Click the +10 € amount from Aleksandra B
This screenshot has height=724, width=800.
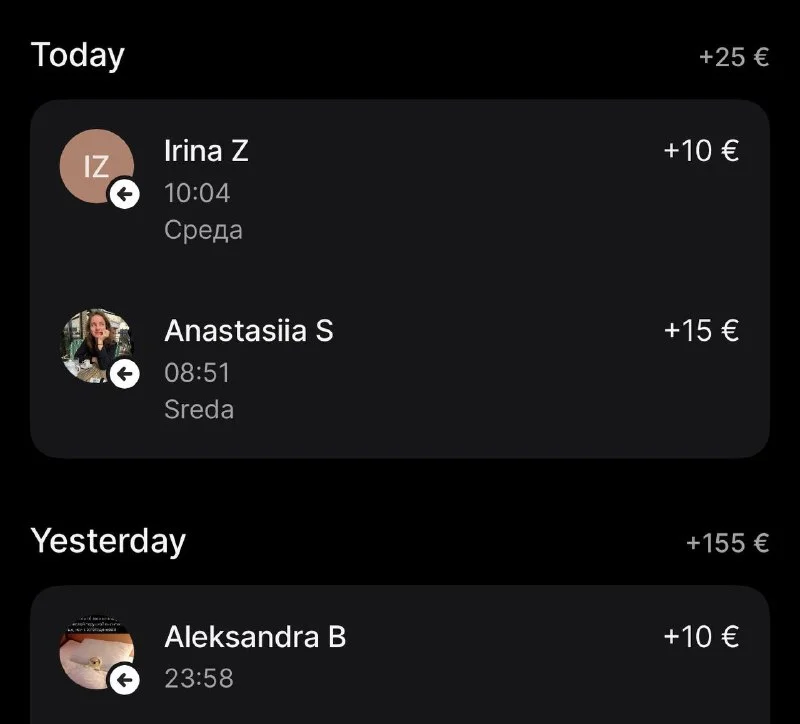701,637
